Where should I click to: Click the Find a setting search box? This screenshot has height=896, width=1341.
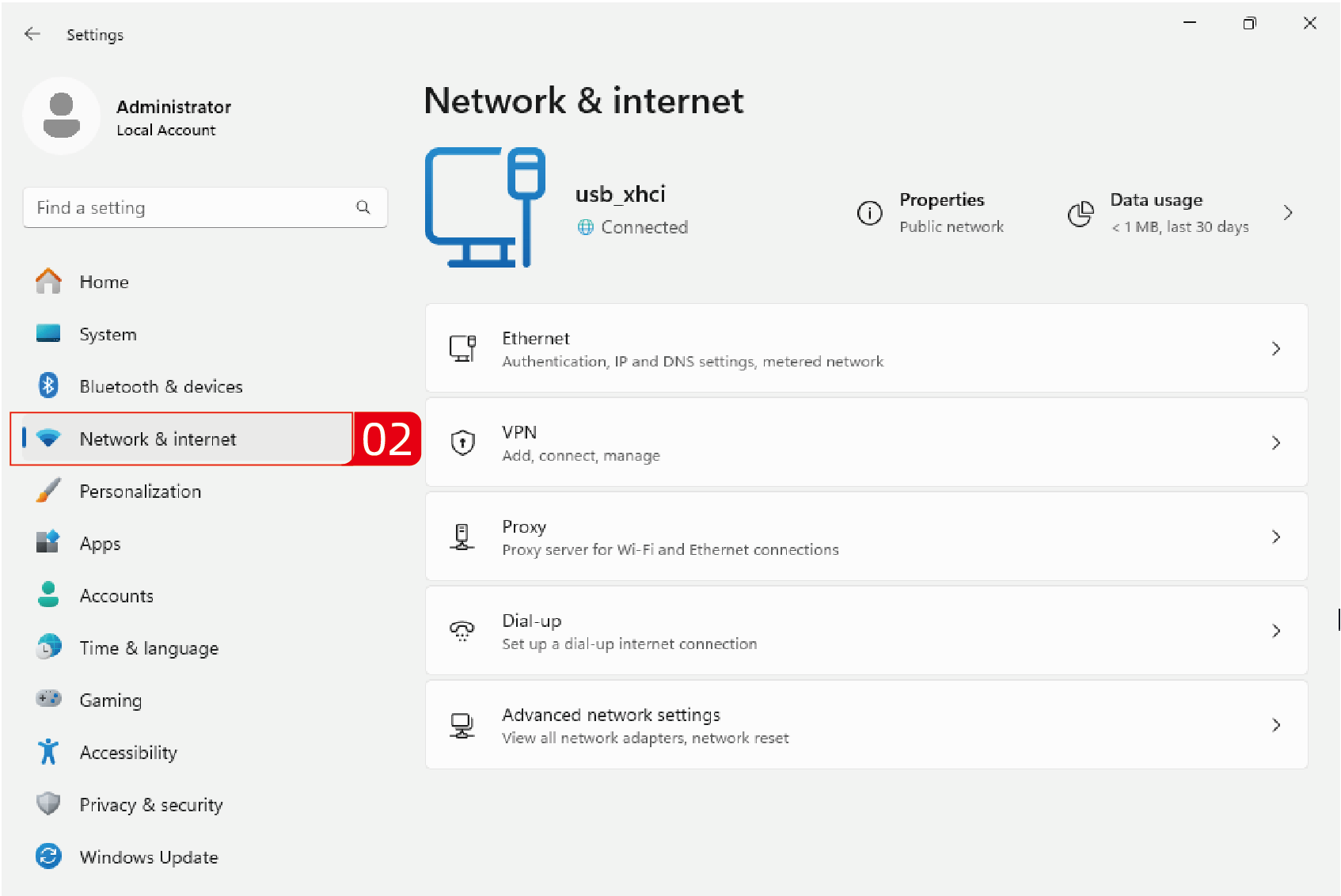pos(190,207)
